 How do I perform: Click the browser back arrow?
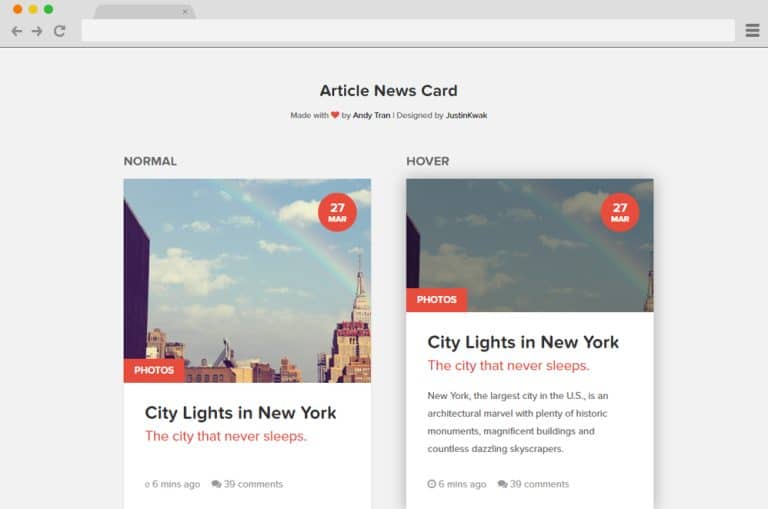[16, 31]
